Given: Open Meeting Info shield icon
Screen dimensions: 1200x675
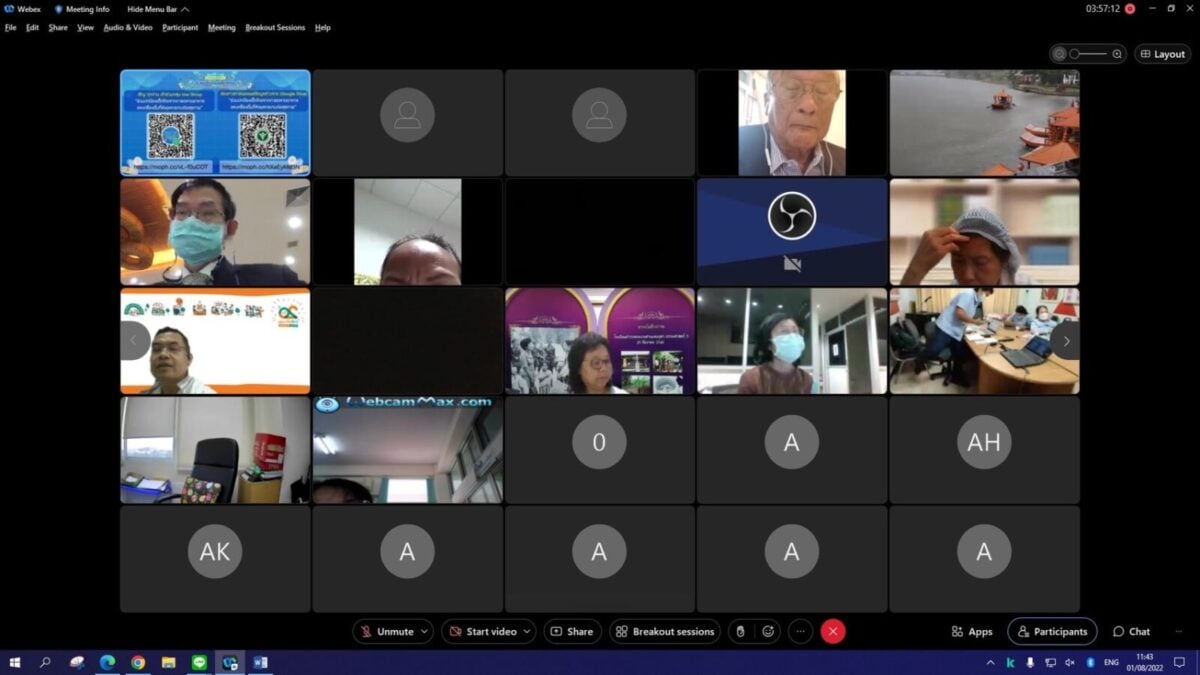Looking at the screenshot, I should [59, 9].
